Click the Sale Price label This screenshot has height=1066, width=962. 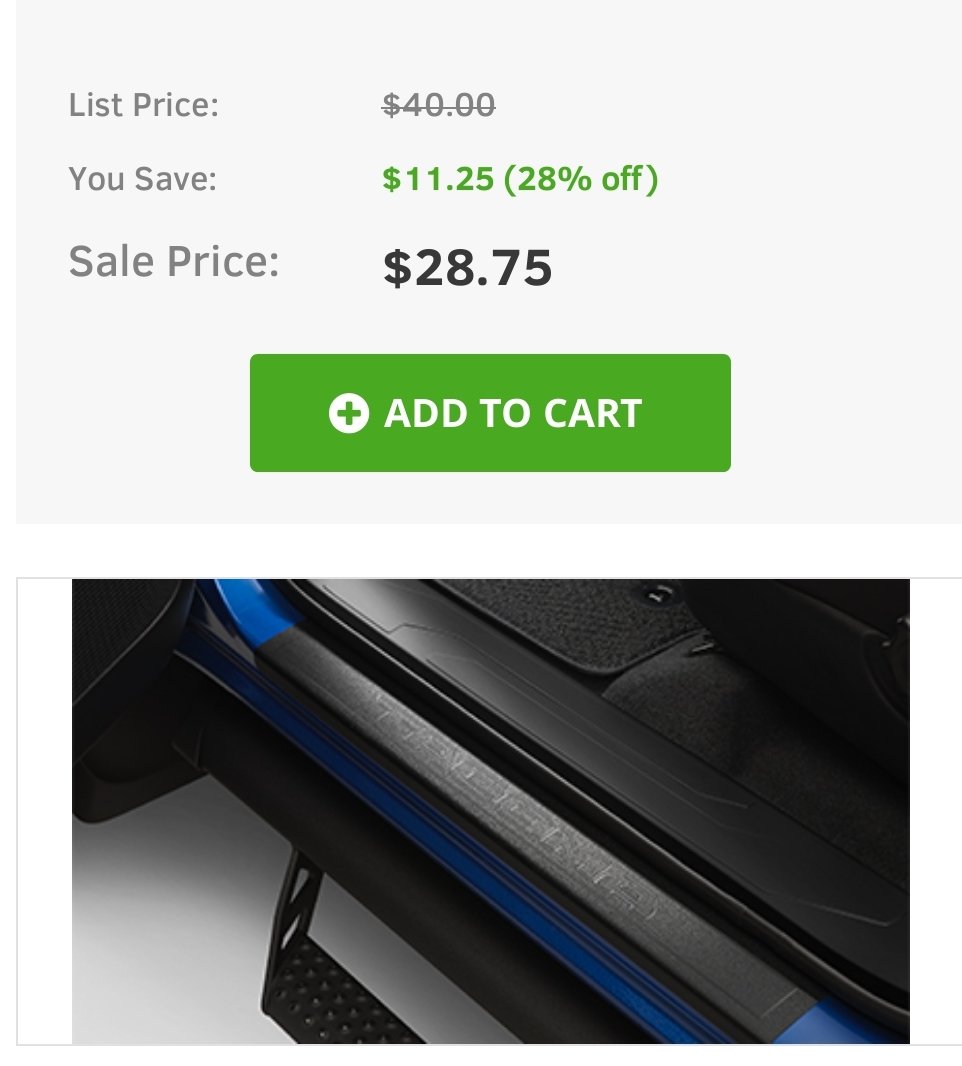[174, 262]
